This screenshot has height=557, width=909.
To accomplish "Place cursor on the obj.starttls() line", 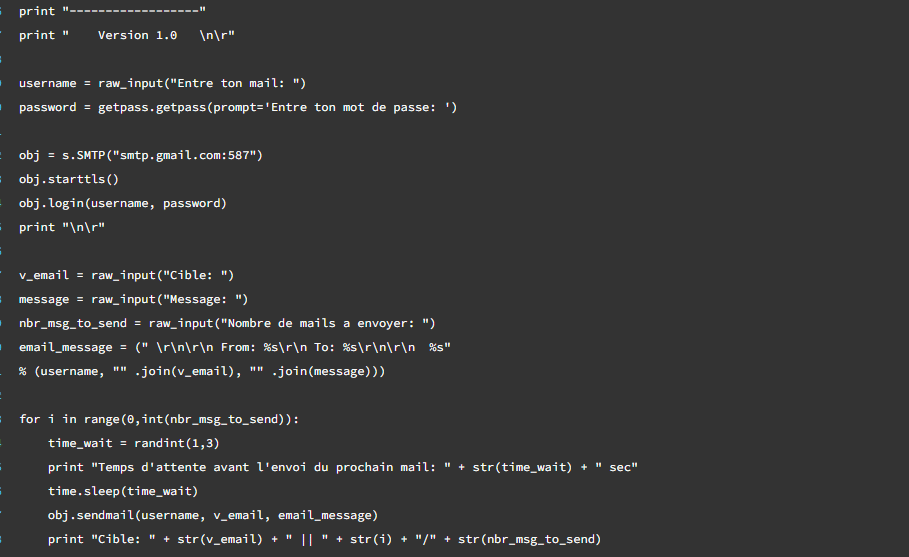I will click(x=68, y=179).
